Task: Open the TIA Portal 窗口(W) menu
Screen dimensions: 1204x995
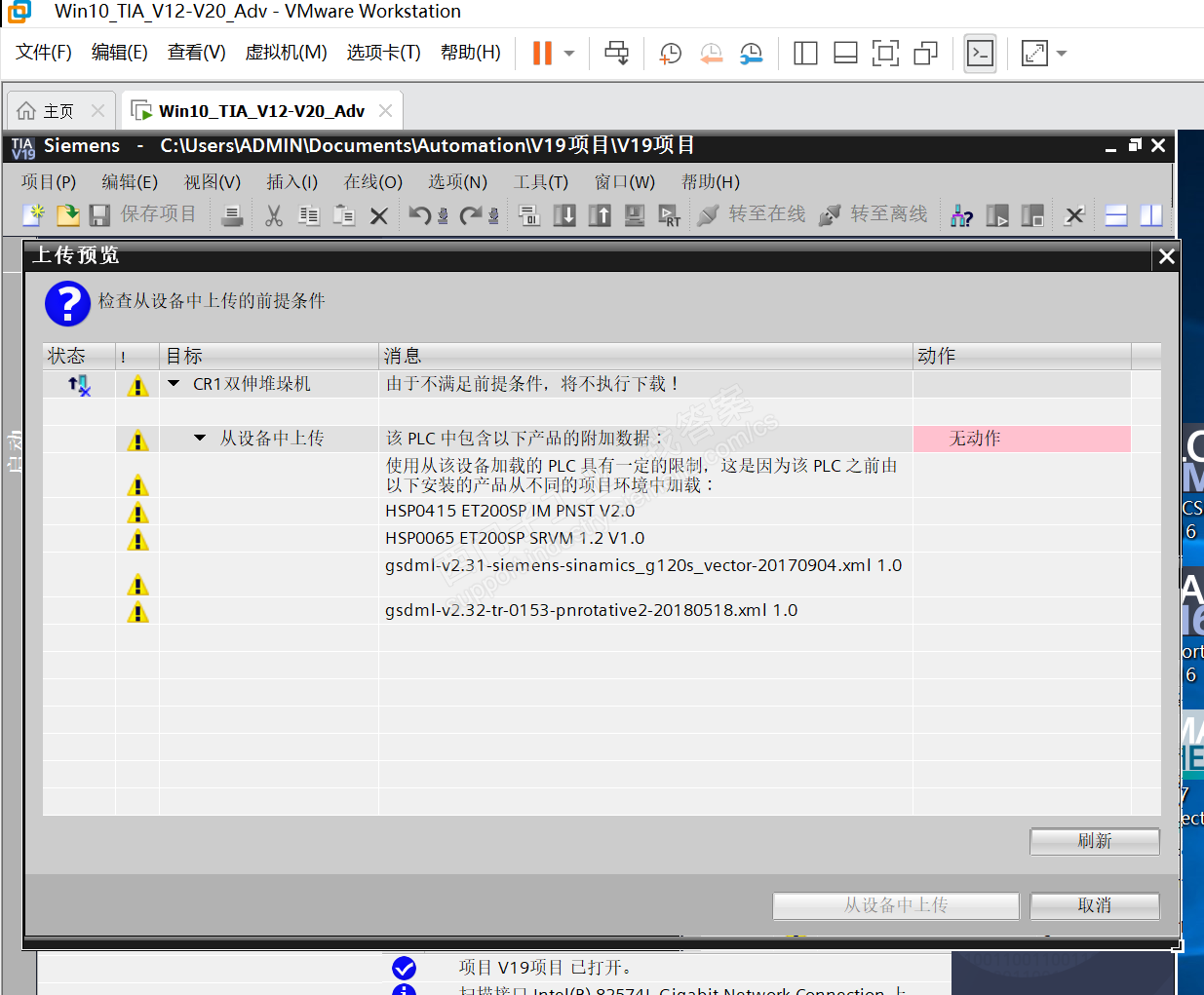Action: (x=625, y=182)
